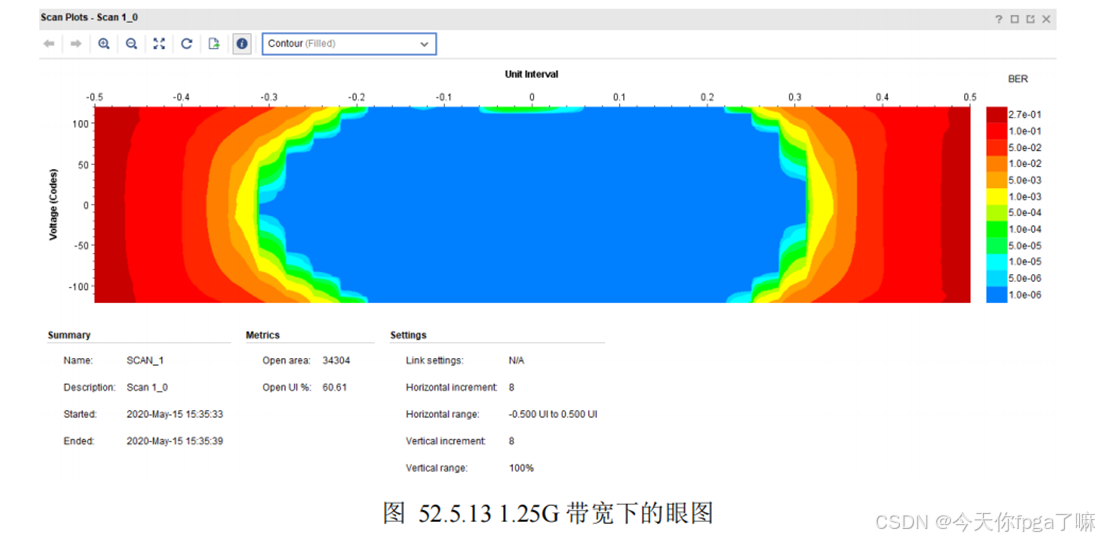Click the Open area value 34304
Viewport: 1099px width, 539px height.
pos(336,360)
